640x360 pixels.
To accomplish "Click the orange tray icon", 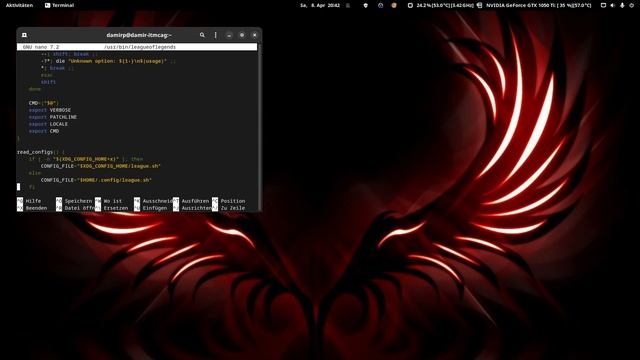I will point(394,5).
